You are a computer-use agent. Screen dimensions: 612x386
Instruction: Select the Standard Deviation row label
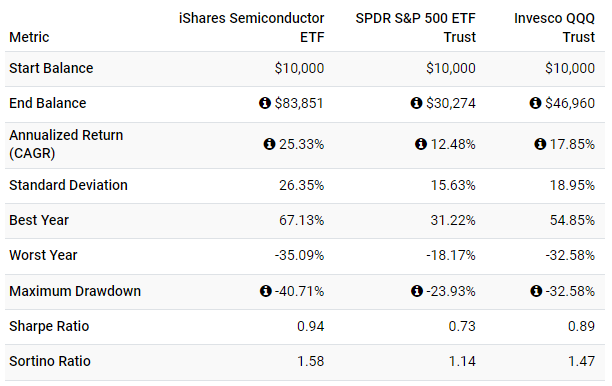pyautogui.click(x=68, y=185)
